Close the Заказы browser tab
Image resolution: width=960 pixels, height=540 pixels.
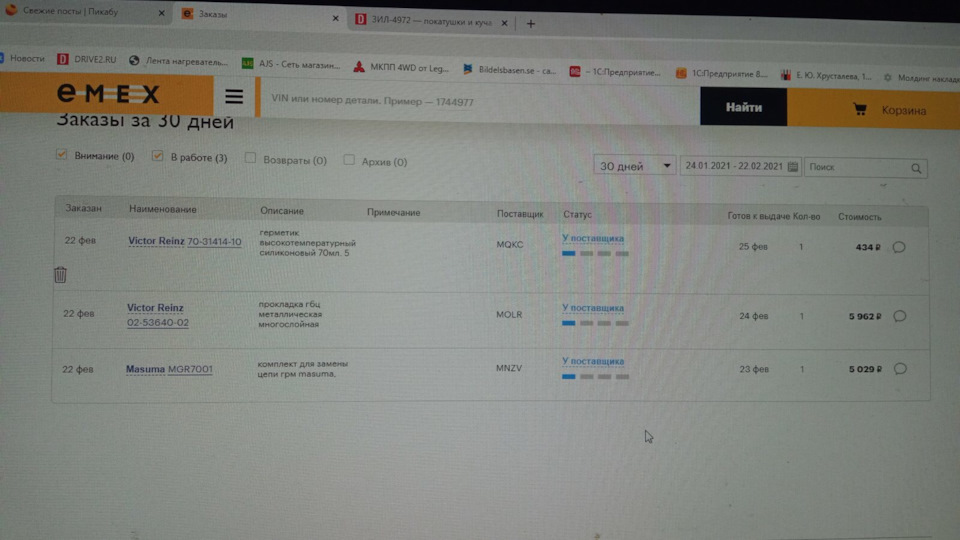pos(336,18)
